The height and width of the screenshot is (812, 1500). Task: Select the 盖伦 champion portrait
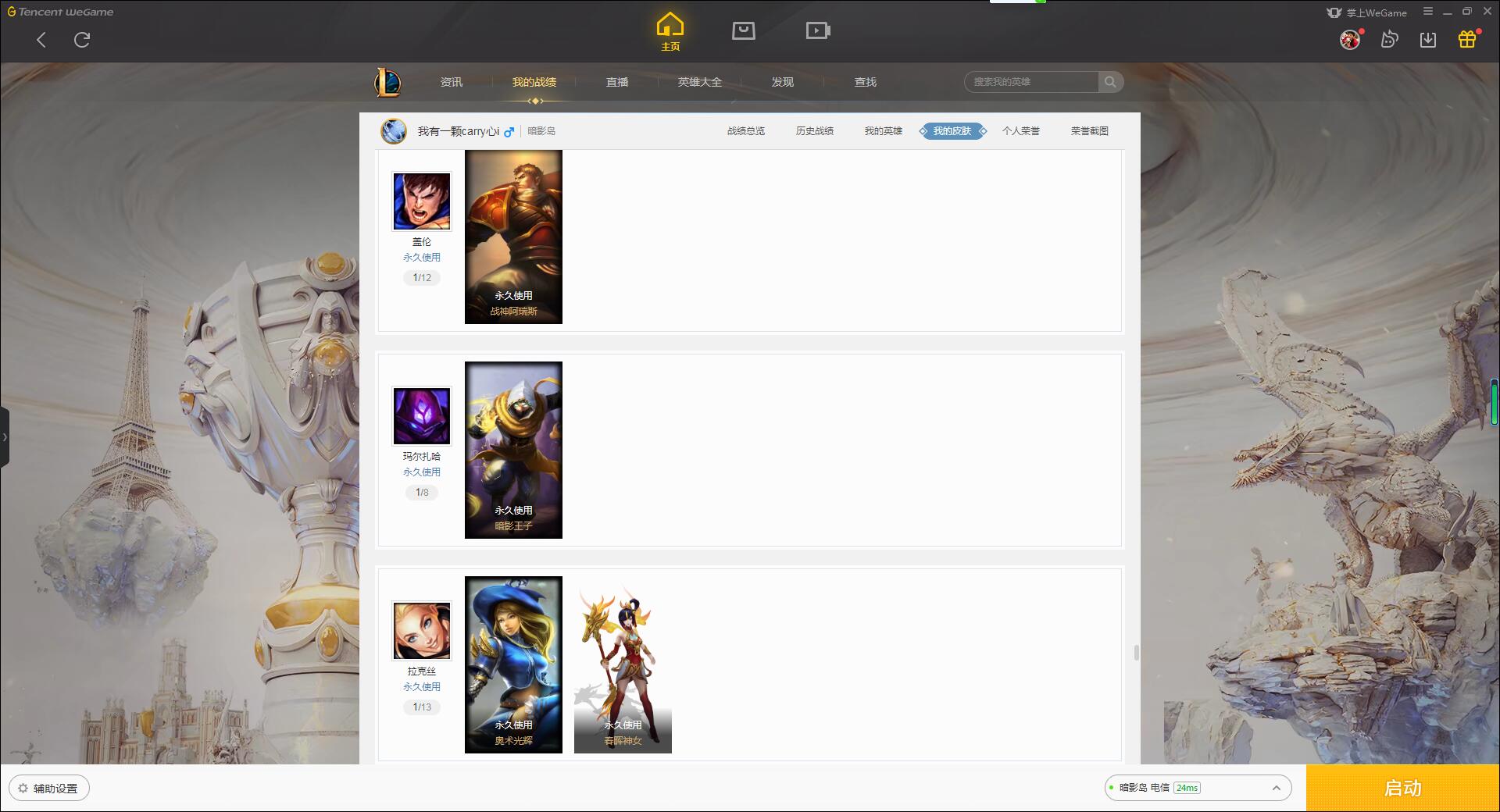pyautogui.click(x=422, y=201)
